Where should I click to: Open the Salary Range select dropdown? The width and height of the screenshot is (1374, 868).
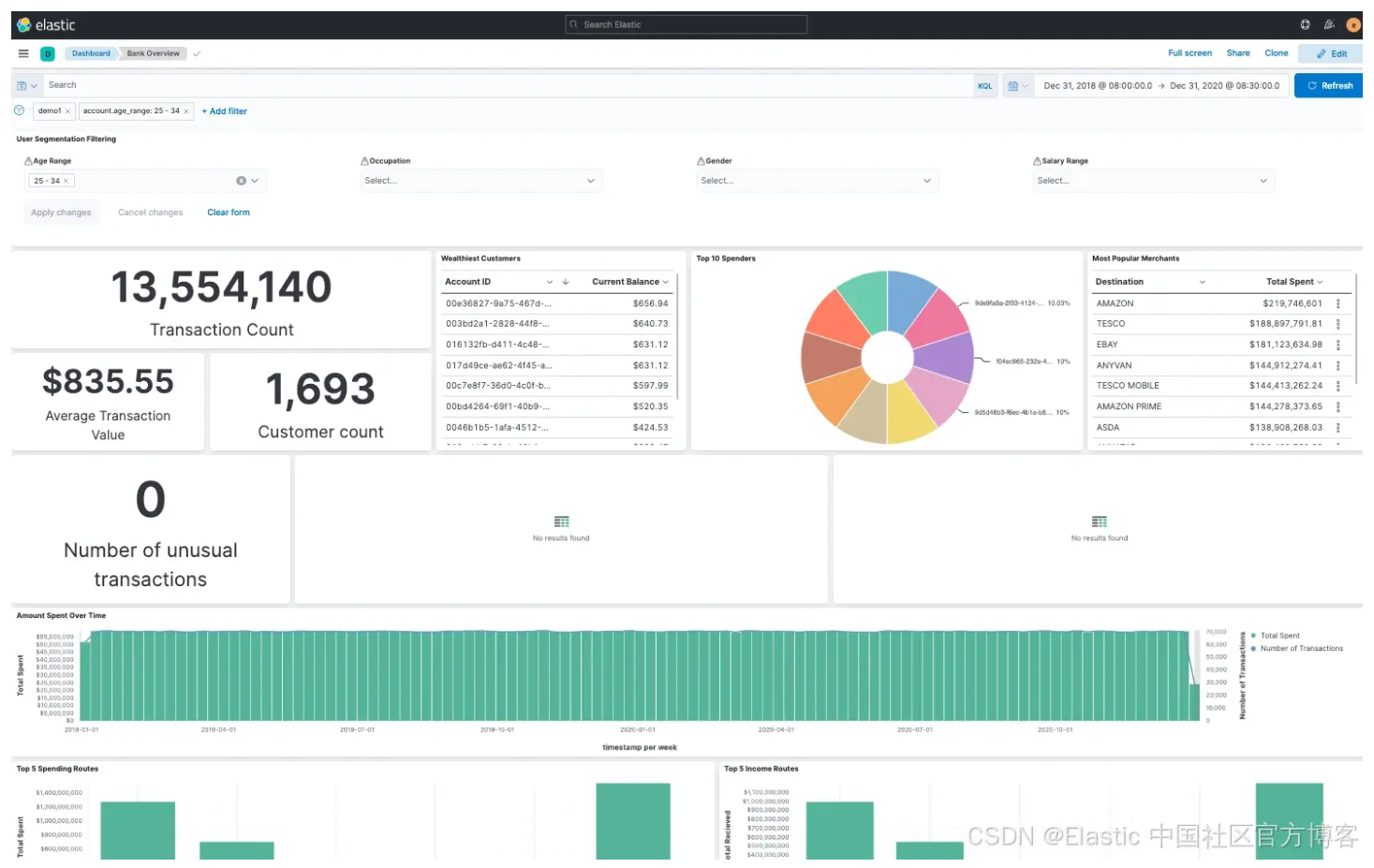[1154, 181]
